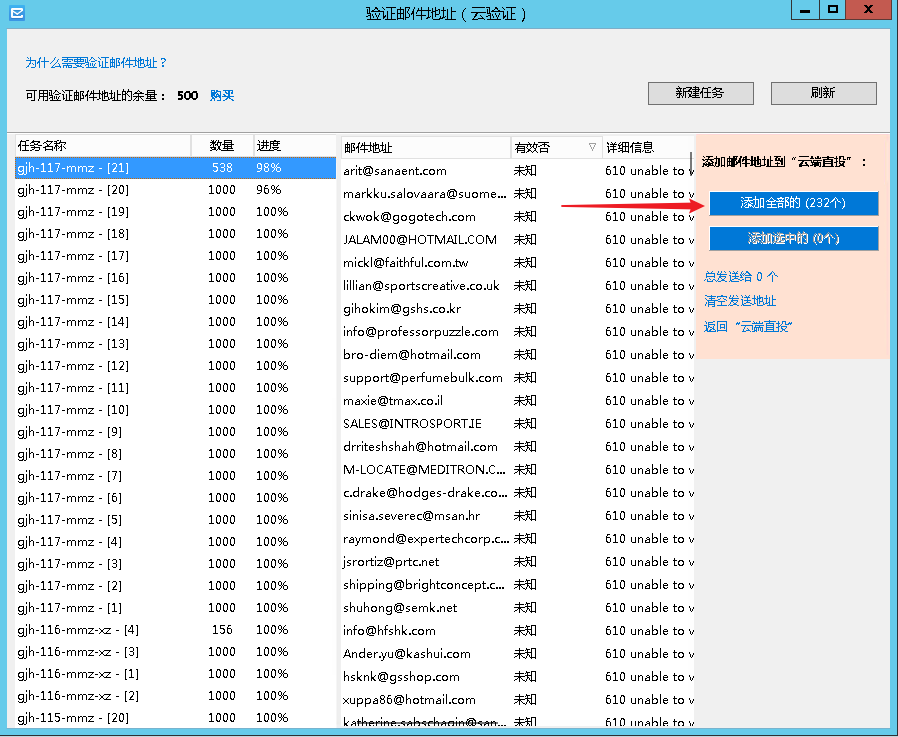Sort by the 详细信息 column header

tap(648, 148)
